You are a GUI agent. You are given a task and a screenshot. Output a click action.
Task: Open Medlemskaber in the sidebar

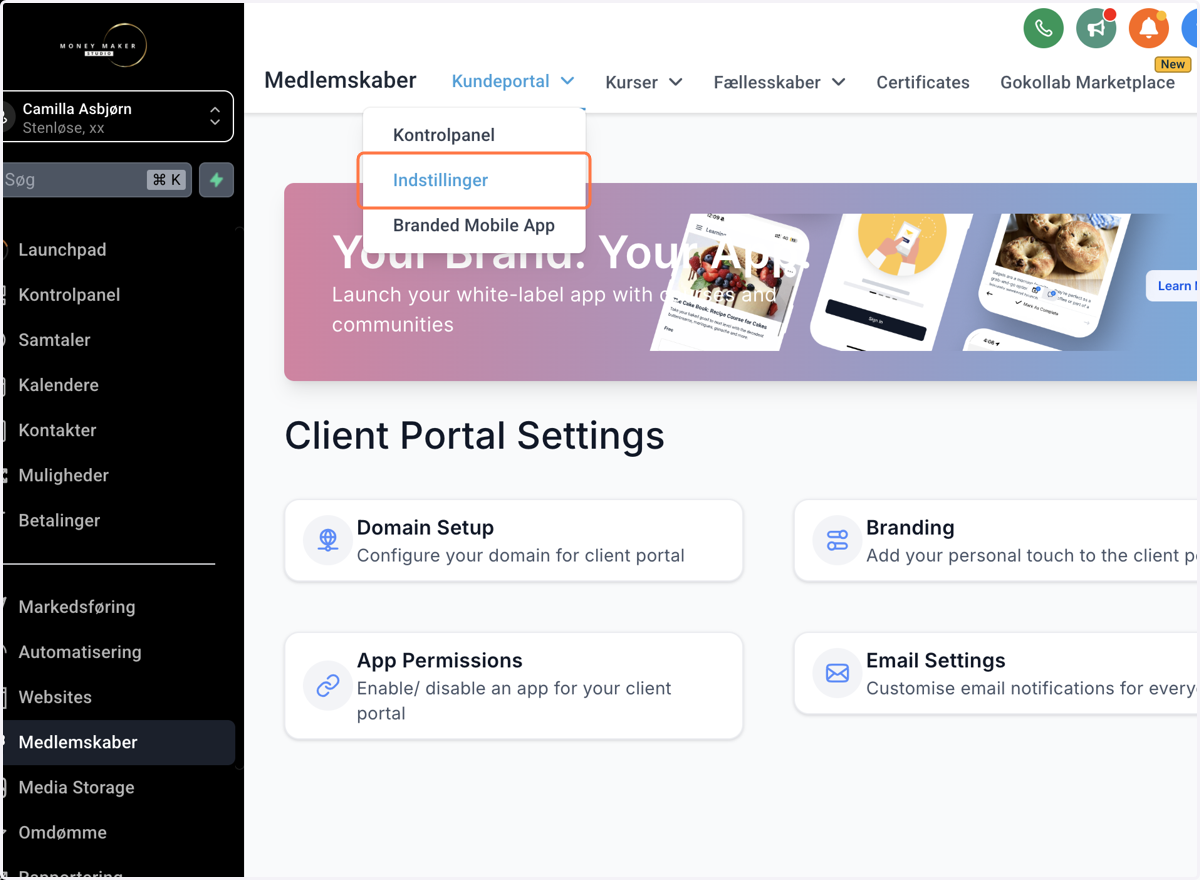tap(120, 742)
